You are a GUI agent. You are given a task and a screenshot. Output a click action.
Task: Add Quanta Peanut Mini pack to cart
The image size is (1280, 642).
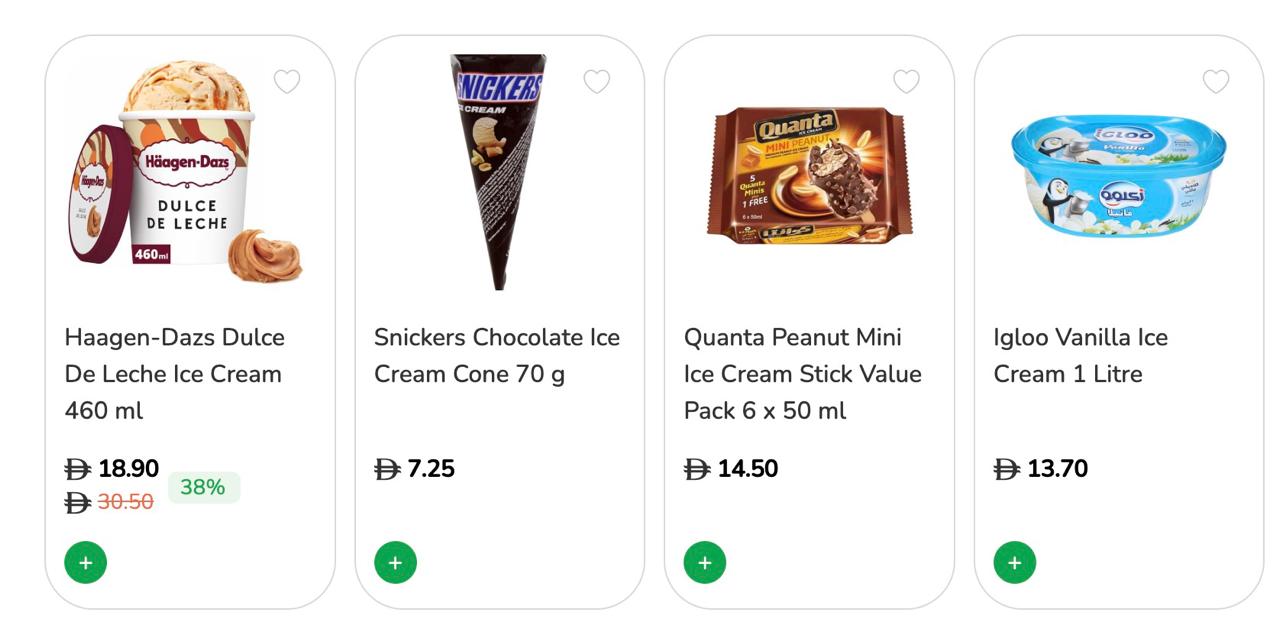[x=705, y=563]
